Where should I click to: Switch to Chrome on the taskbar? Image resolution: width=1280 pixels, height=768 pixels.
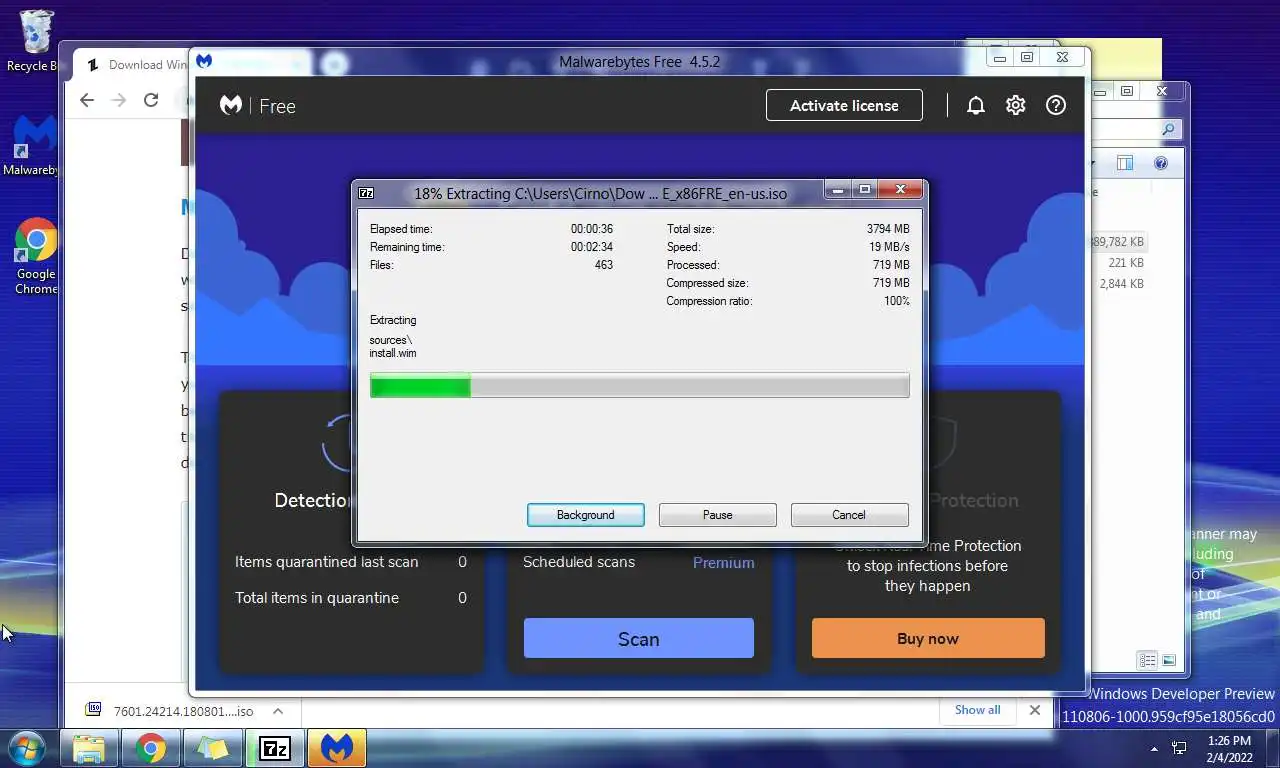click(151, 748)
